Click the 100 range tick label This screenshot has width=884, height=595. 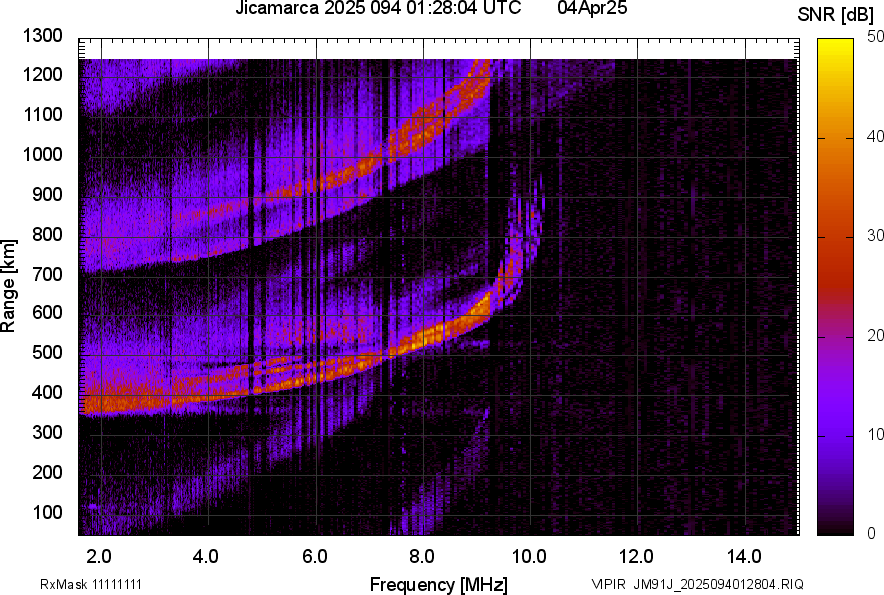(x=47, y=512)
